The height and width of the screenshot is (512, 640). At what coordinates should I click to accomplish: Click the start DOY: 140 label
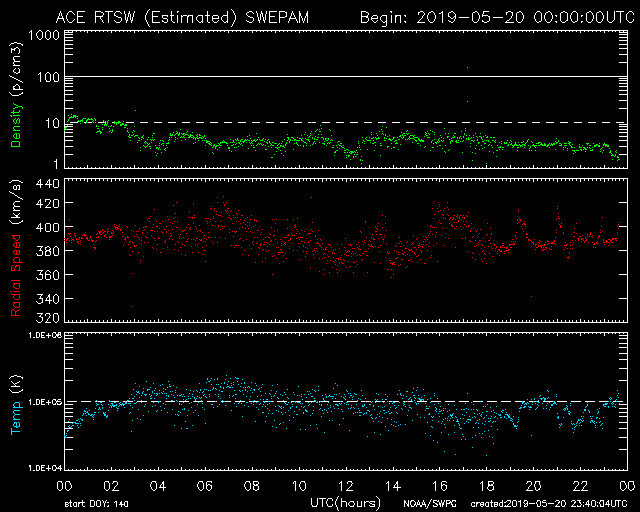pyautogui.click(x=96, y=504)
